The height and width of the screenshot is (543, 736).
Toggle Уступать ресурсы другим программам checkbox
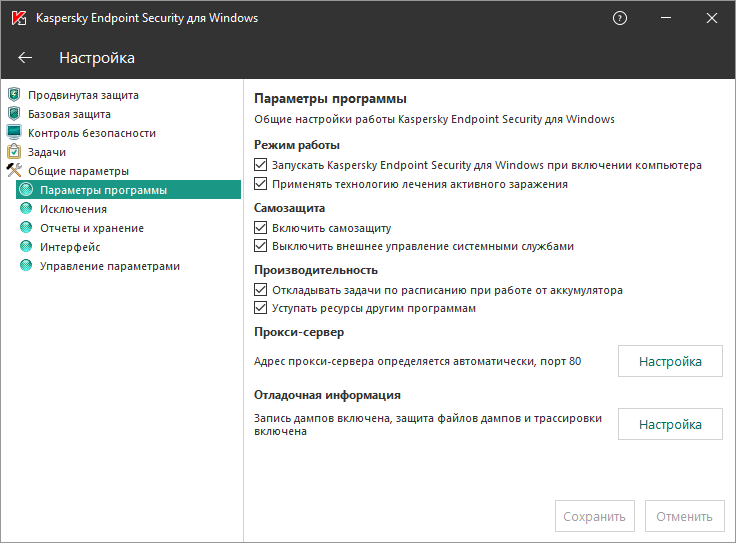(x=262, y=308)
